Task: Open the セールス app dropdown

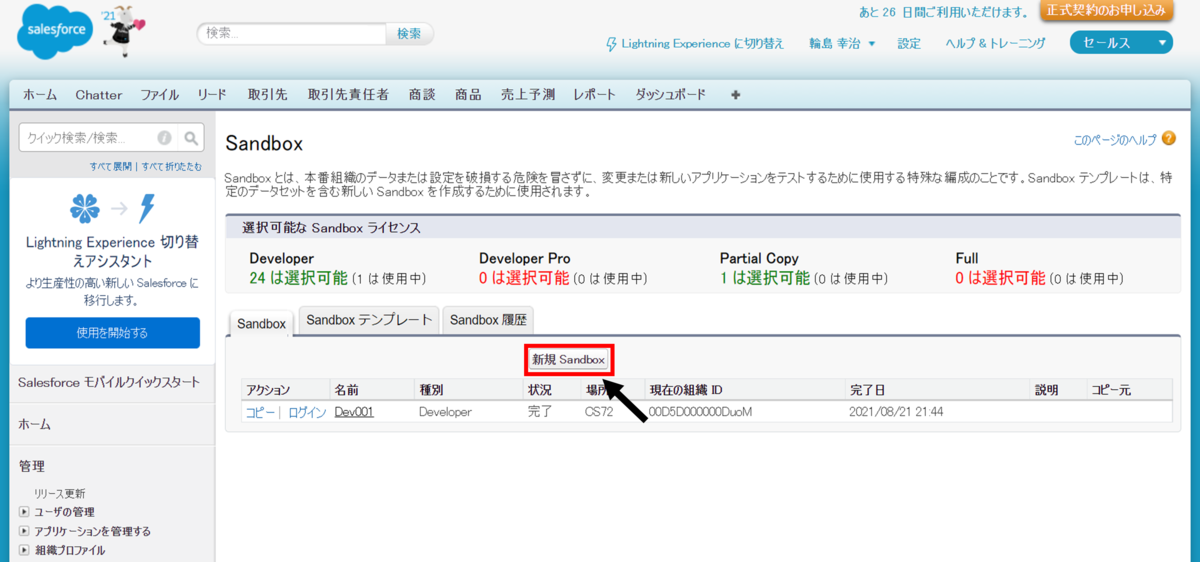Action: 1120,43
